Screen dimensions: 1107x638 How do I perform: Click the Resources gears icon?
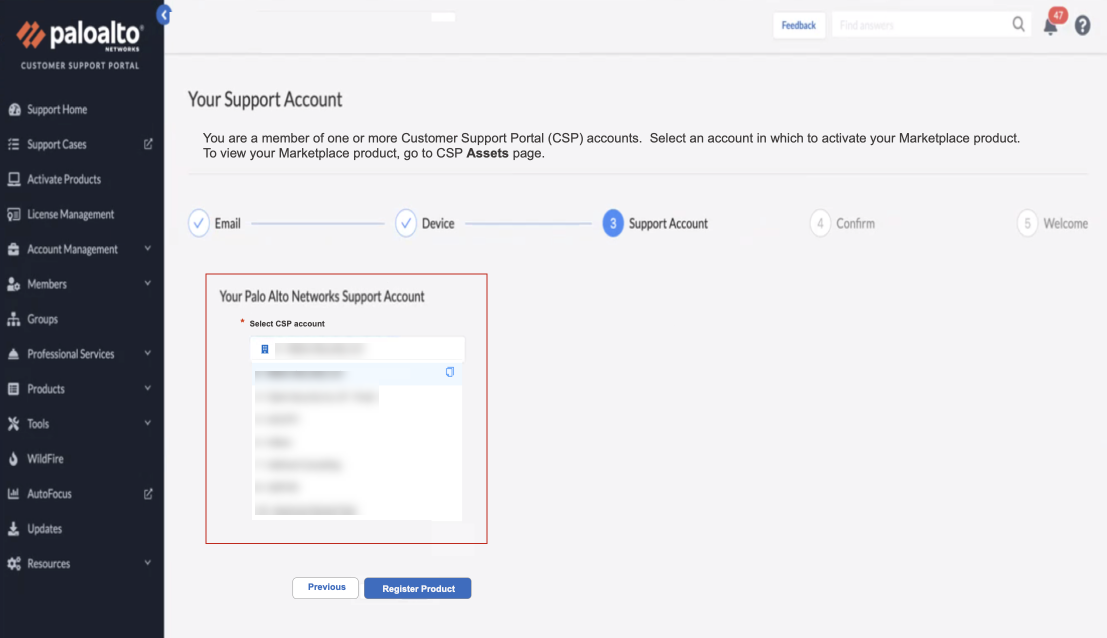[13, 563]
